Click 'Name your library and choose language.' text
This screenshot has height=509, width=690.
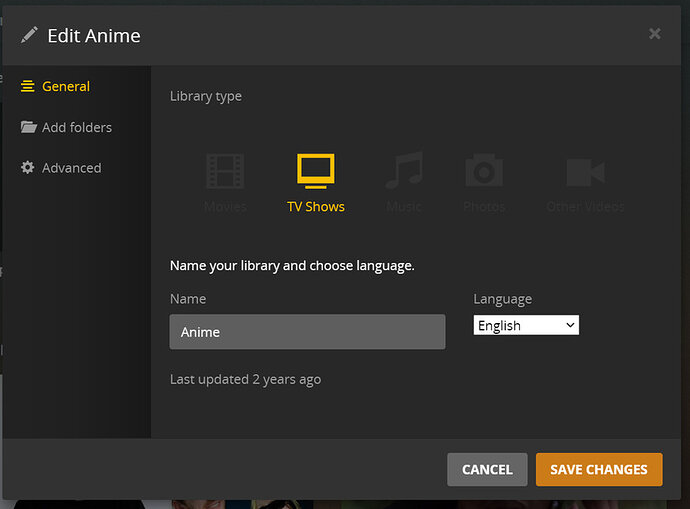click(x=292, y=266)
